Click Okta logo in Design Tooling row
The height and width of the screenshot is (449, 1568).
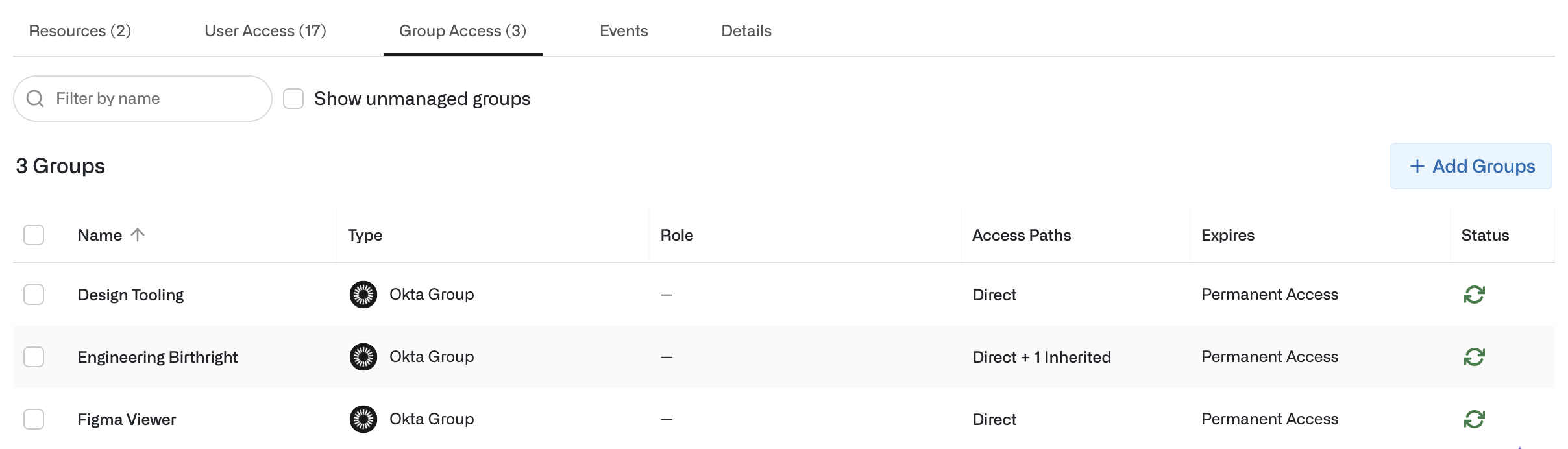pos(363,295)
